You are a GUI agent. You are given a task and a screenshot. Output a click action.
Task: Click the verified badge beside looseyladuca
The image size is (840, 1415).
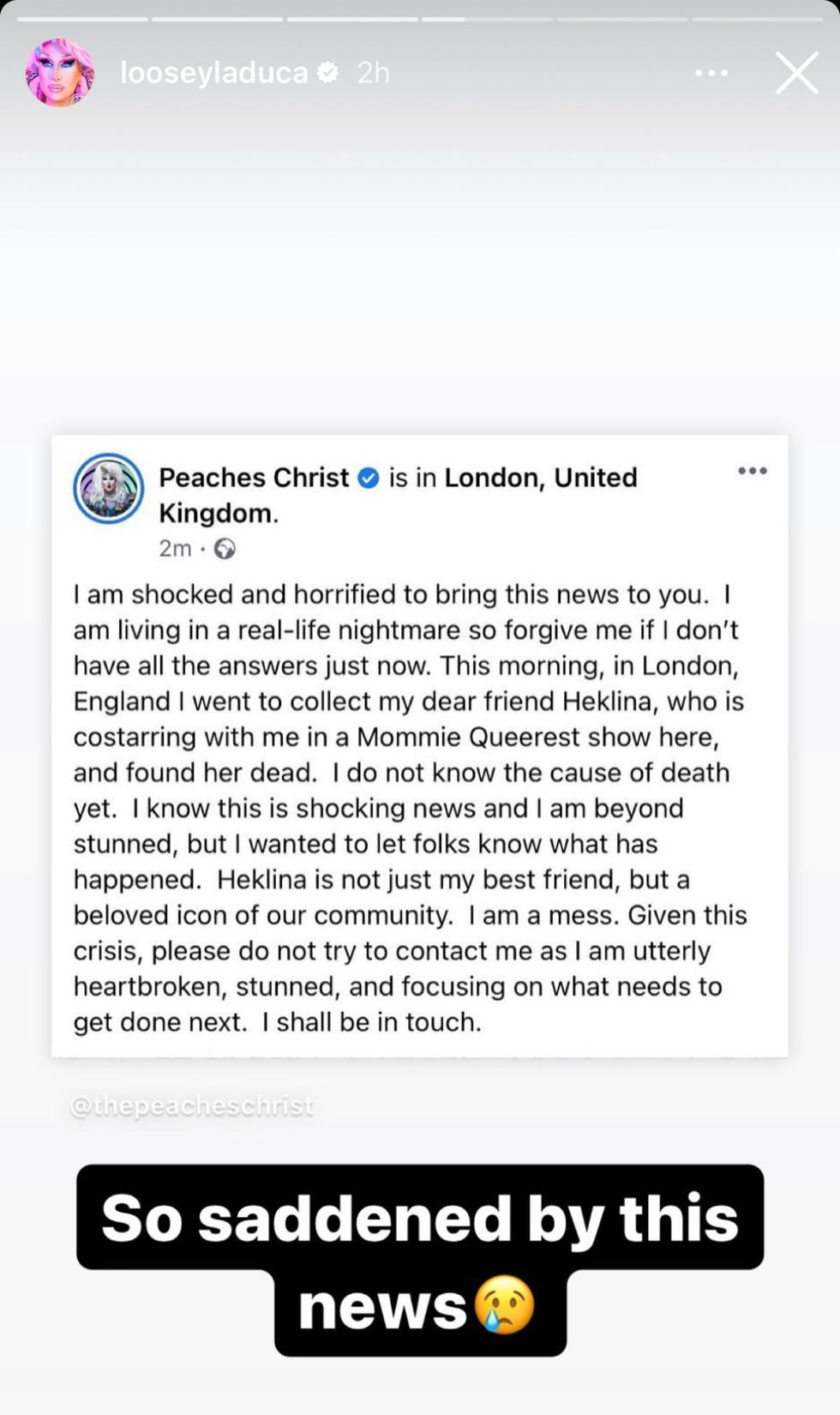point(327,73)
